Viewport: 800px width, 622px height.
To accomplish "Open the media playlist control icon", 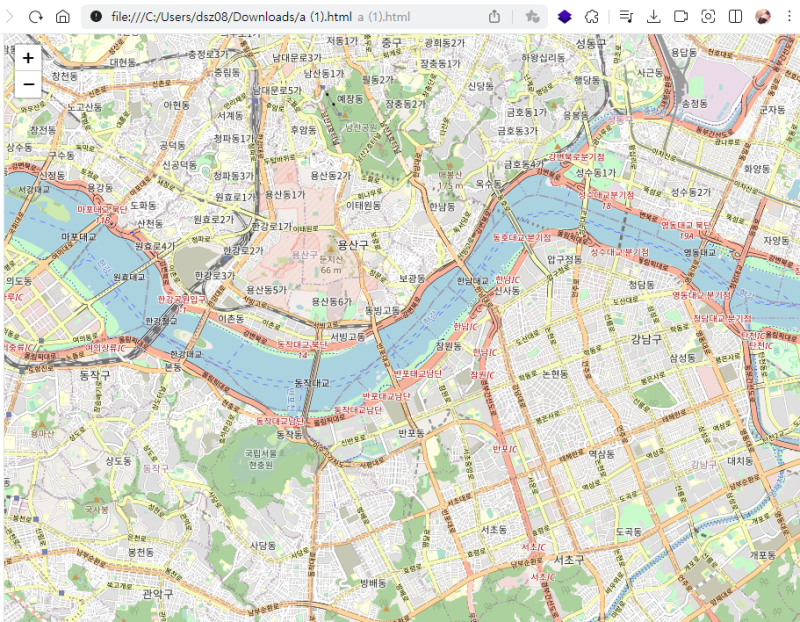I will 626,17.
